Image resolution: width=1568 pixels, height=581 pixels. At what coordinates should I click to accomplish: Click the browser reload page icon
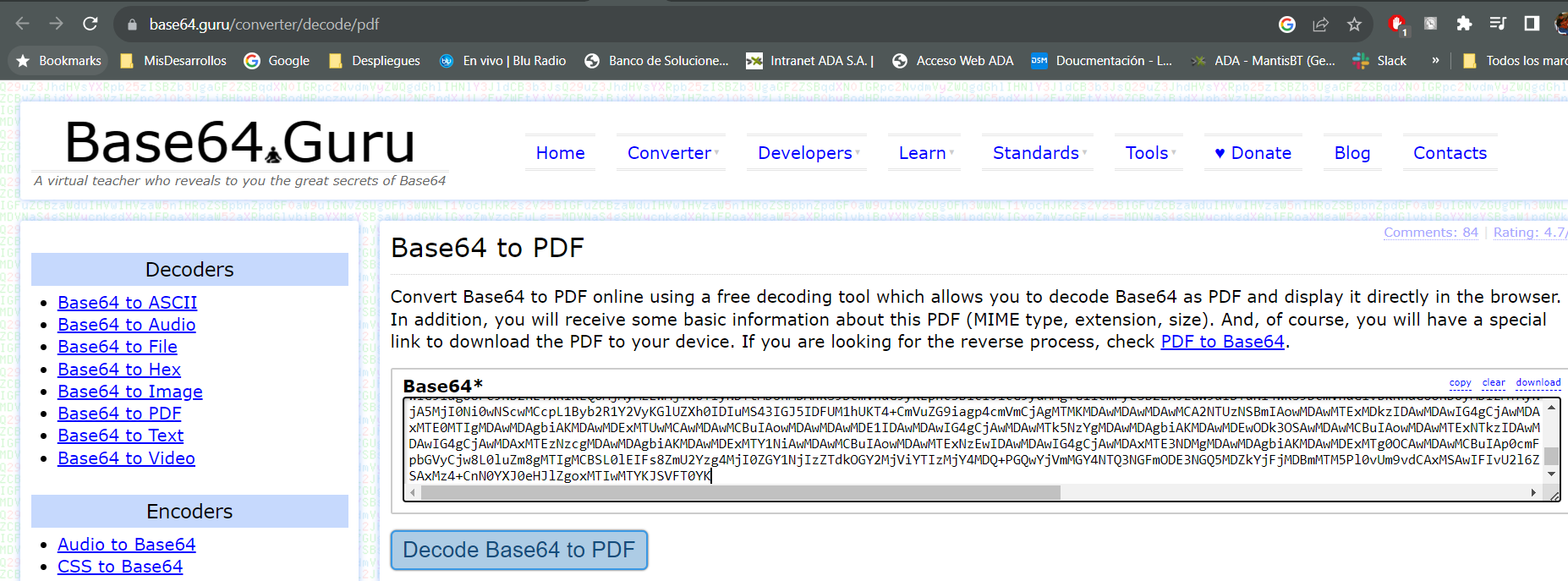[90, 24]
